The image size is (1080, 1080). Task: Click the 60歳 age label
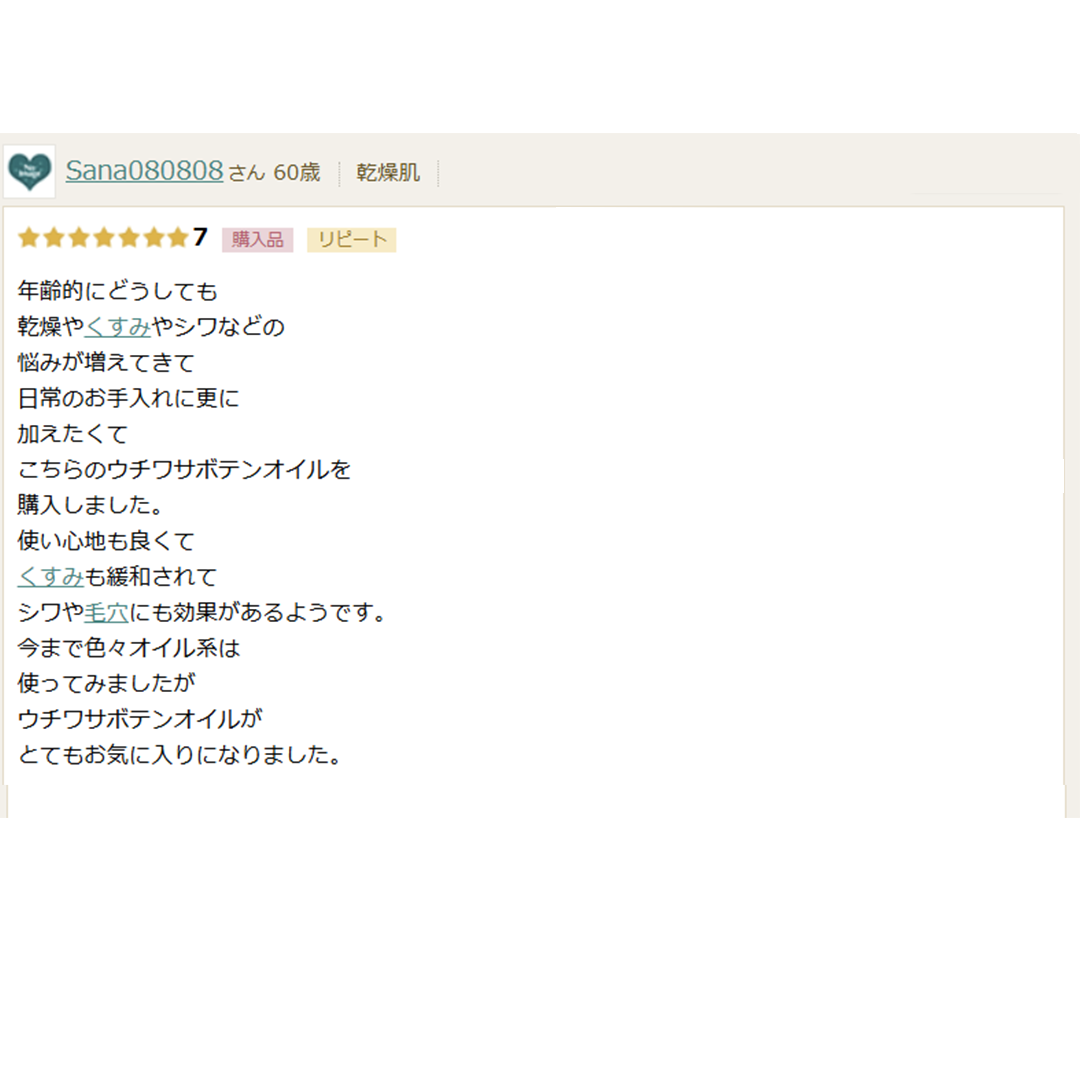[297, 172]
